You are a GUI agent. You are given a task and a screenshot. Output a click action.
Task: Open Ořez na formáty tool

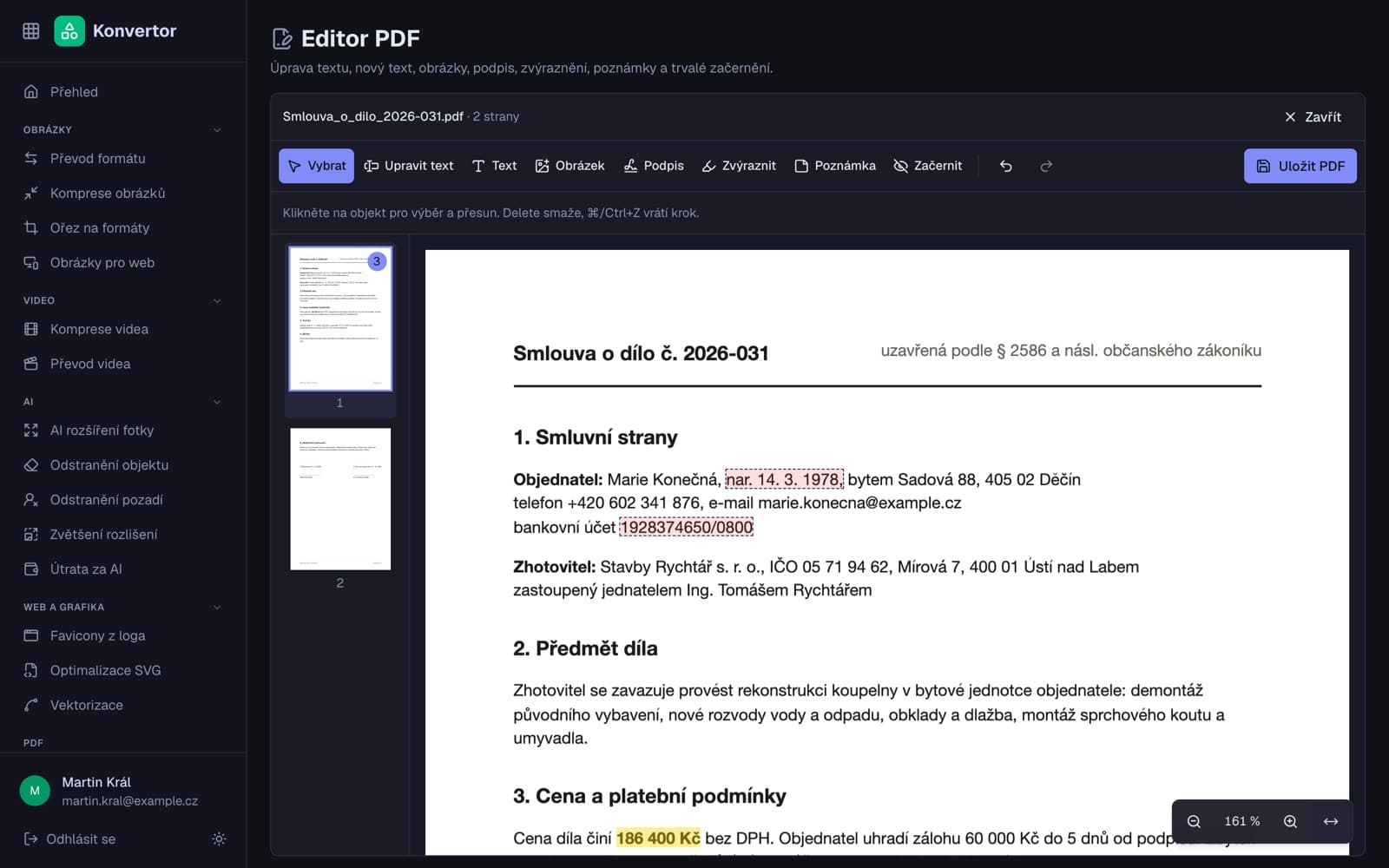[123, 228]
